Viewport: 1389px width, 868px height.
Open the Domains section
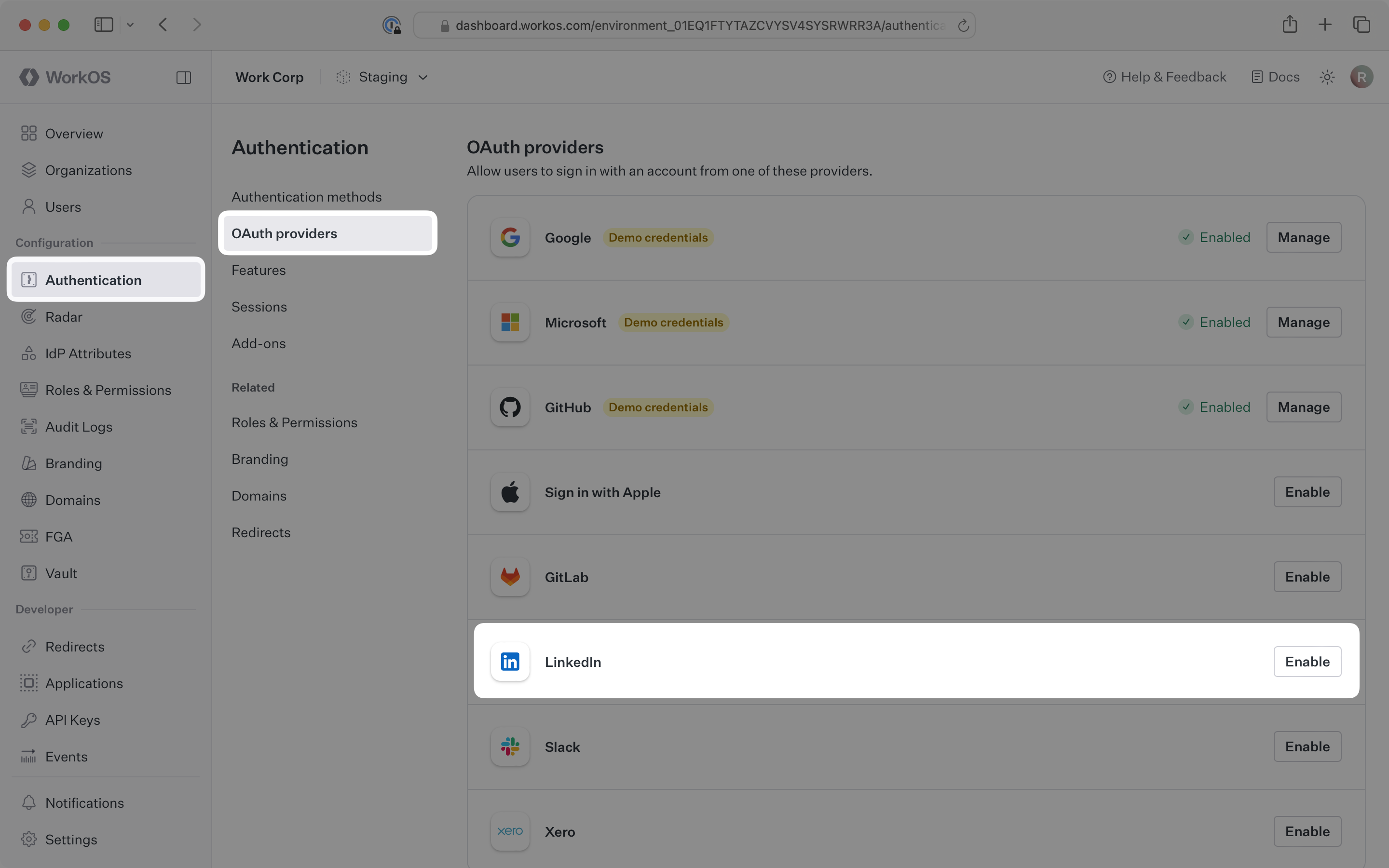73,500
